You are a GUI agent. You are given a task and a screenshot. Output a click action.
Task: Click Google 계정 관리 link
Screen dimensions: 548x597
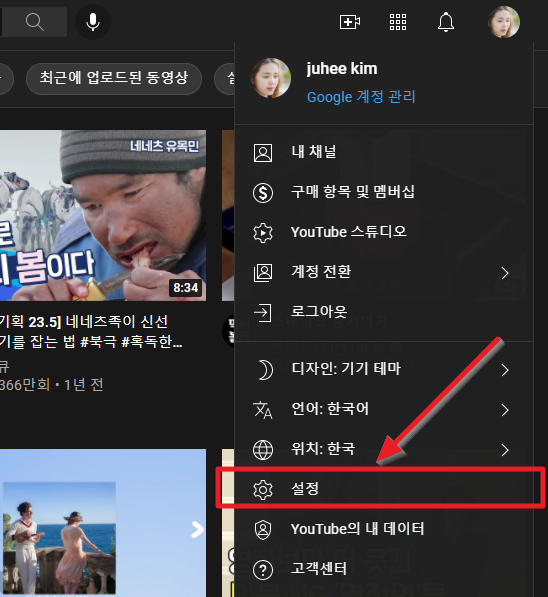[x=361, y=97]
